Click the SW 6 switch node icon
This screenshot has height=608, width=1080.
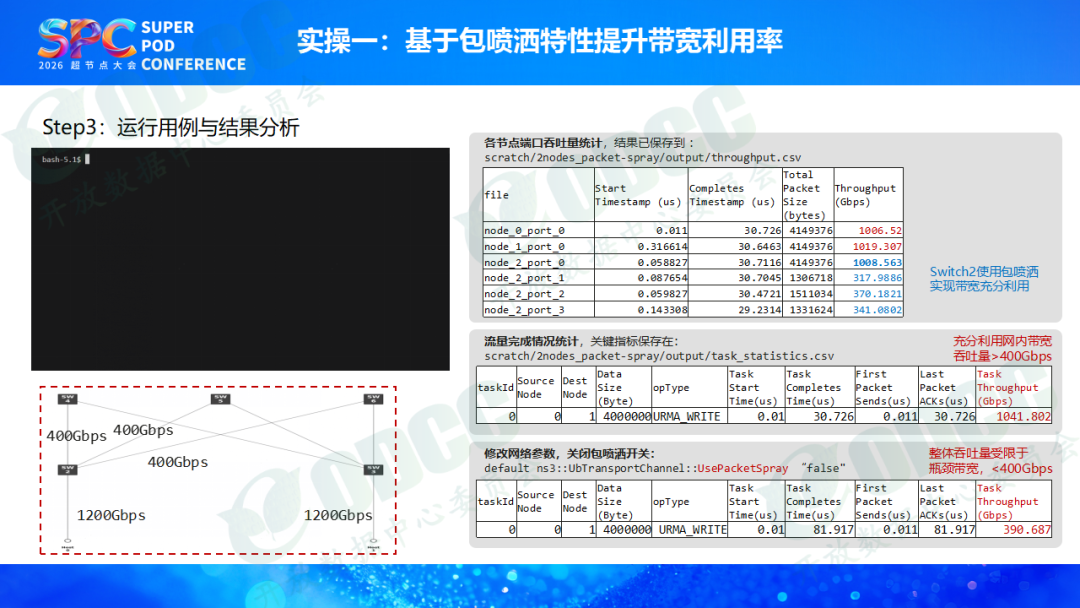[x=374, y=400]
